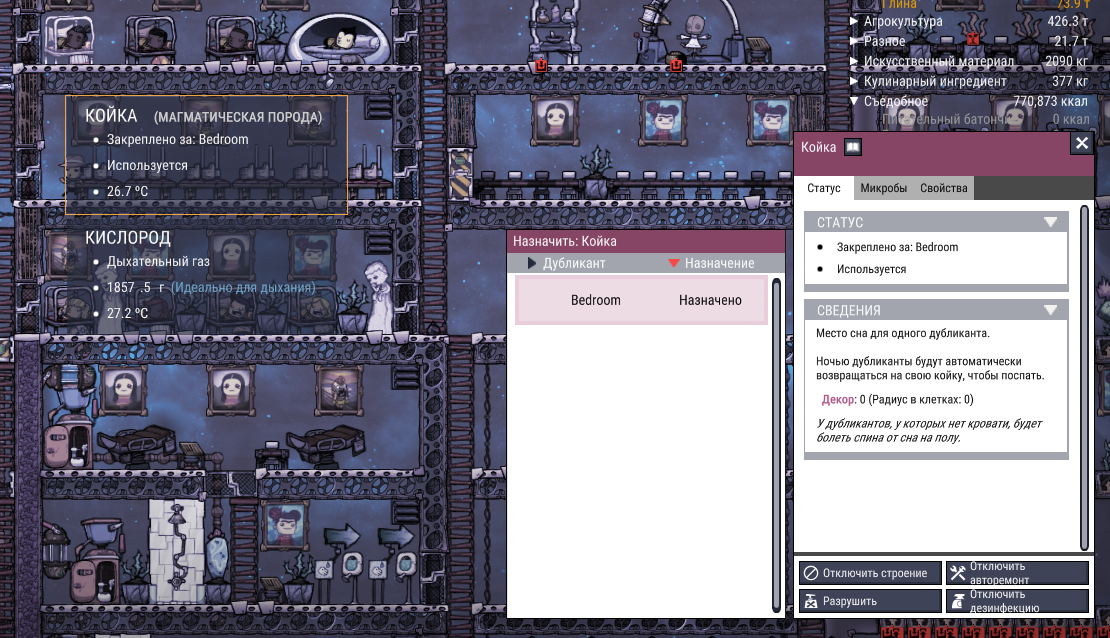
Task: Toggle Отключить дезинфекцию option
Action: coord(1016,601)
